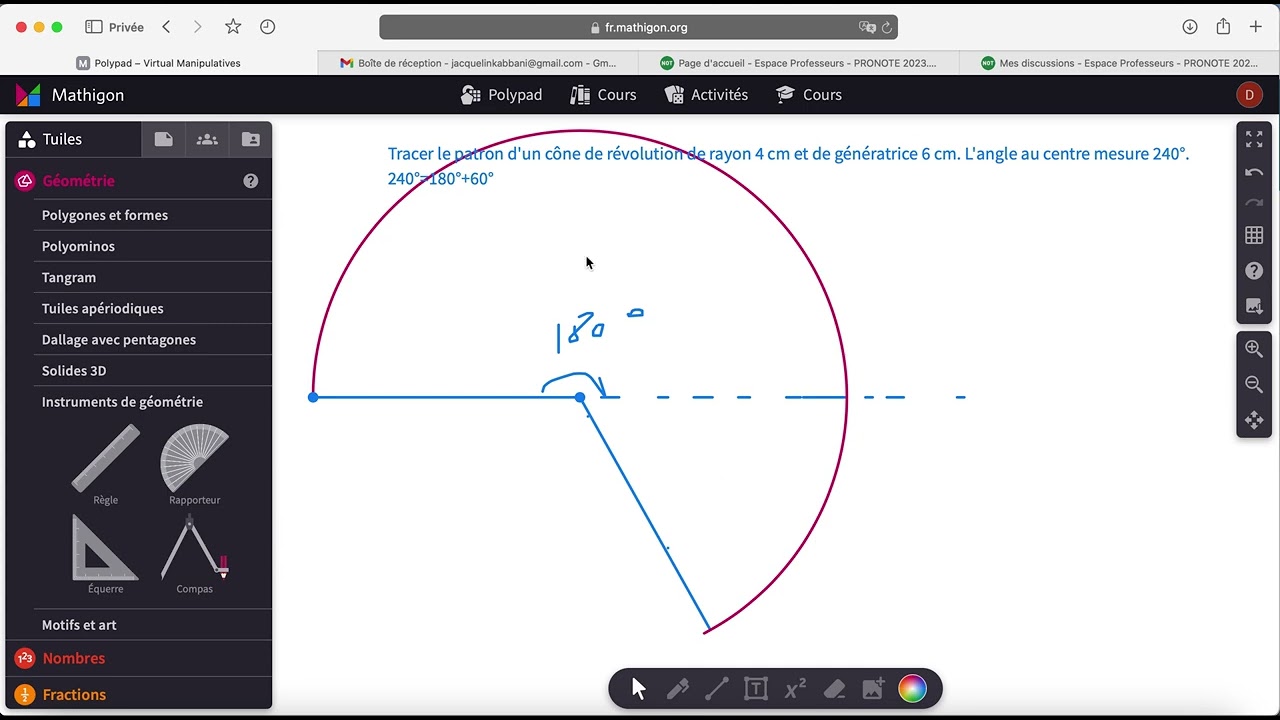Open Géométrie help question icon

click(x=251, y=181)
